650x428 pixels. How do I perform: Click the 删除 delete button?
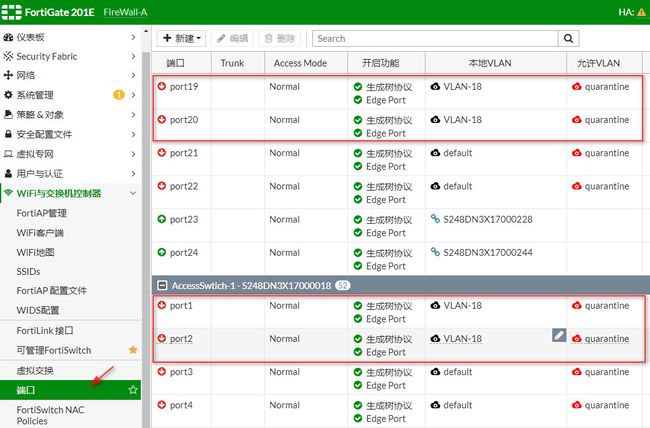tap(279, 39)
